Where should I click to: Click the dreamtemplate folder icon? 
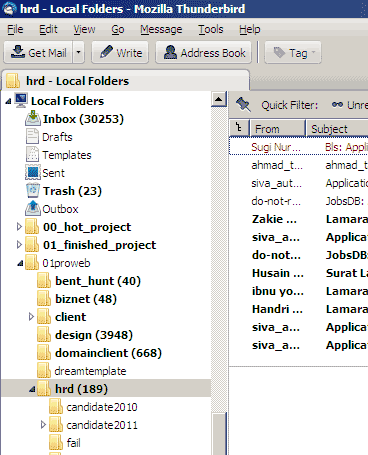44,371
